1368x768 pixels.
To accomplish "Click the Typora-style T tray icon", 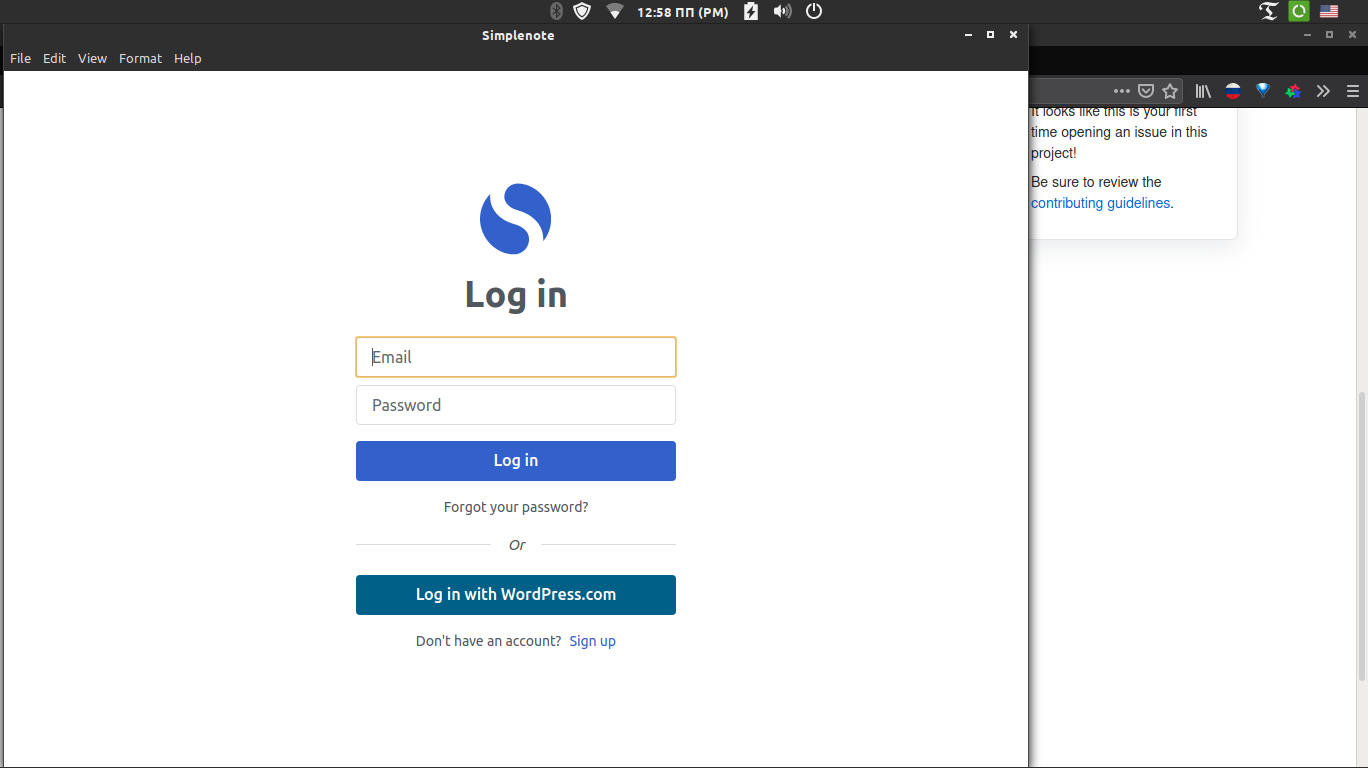I will pyautogui.click(x=1269, y=11).
